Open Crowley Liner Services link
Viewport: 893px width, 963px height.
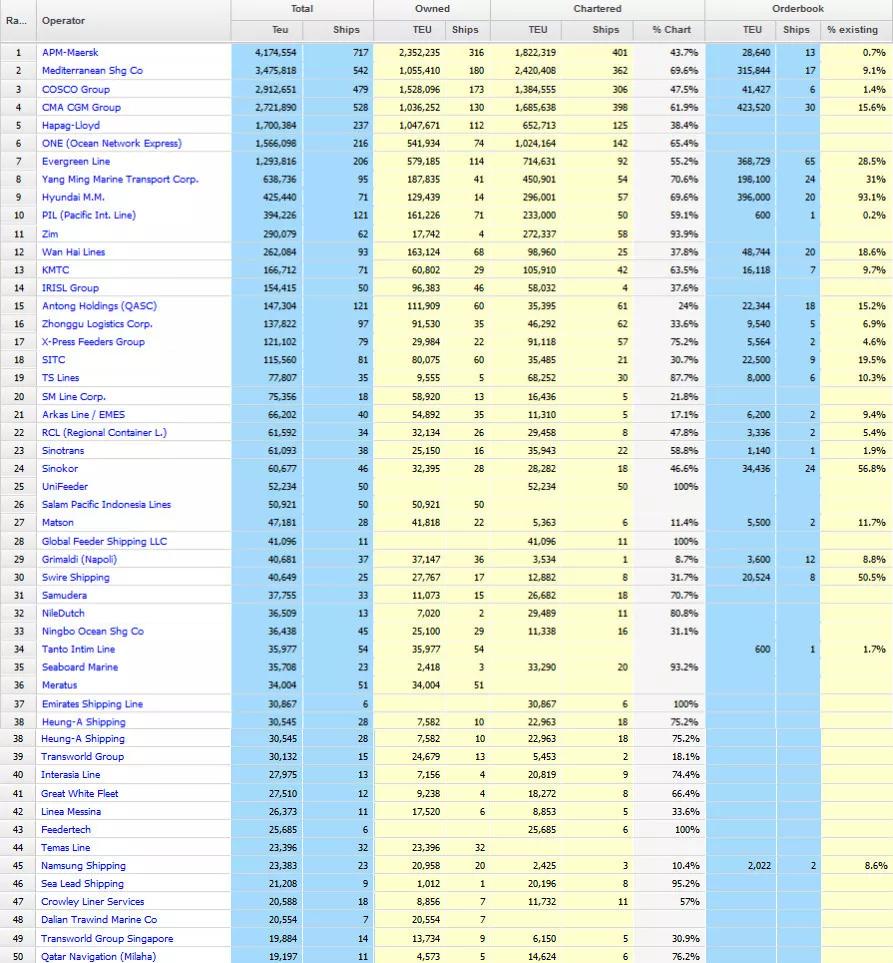pyautogui.click(x=92, y=902)
